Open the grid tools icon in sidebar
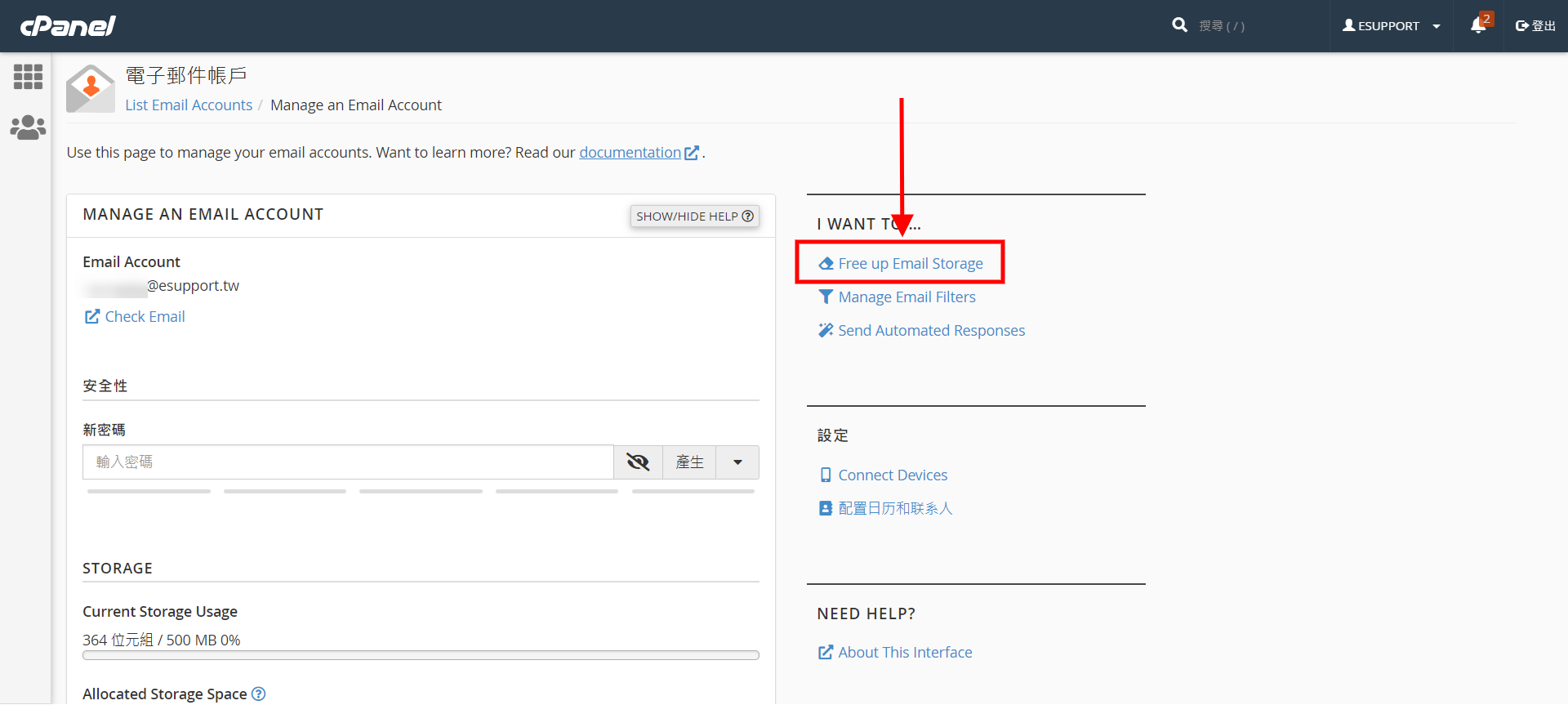Screen dimensions: 1568x705 [x=28, y=77]
